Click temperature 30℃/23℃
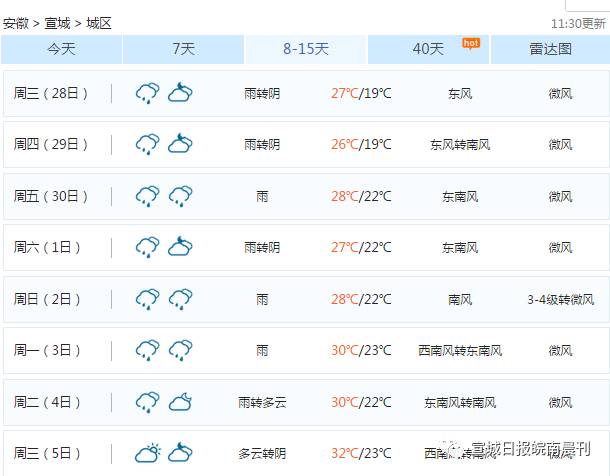Viewport: 610px width, 476px height. click(361, 350)
